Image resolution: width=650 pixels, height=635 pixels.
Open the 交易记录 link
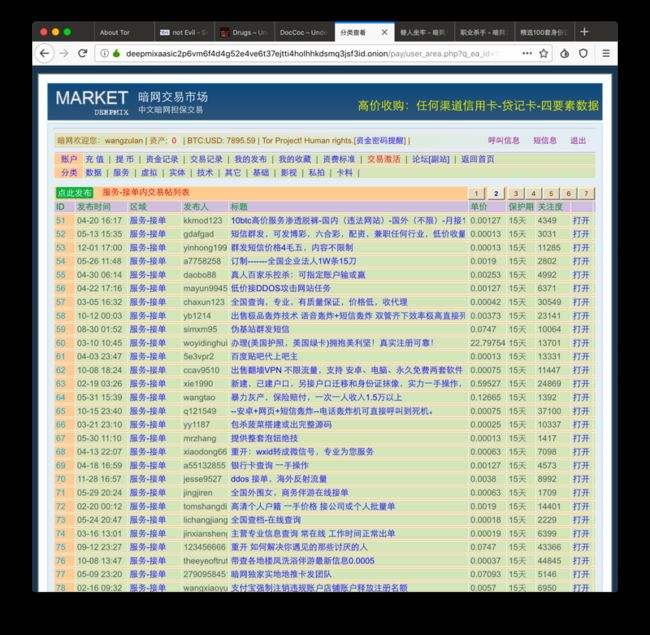[206, 159]
